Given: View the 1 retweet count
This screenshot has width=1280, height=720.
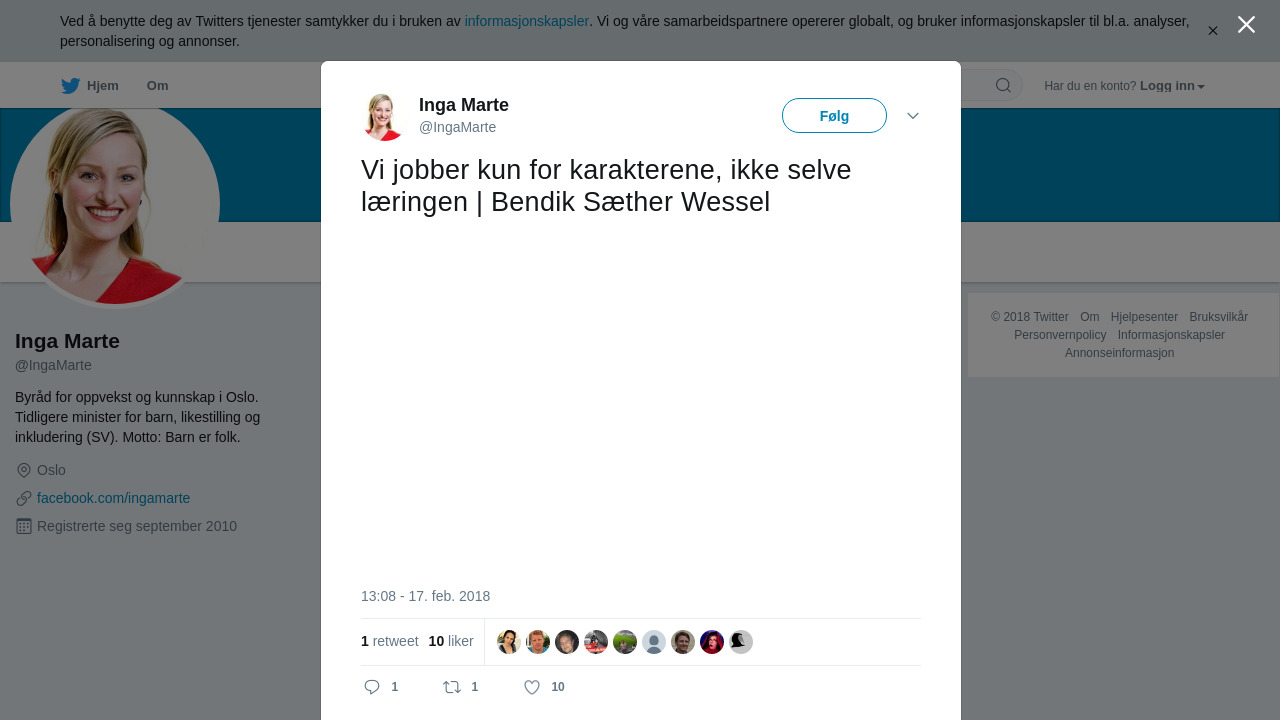Looking at the screenshot, I should pos(390,641).
